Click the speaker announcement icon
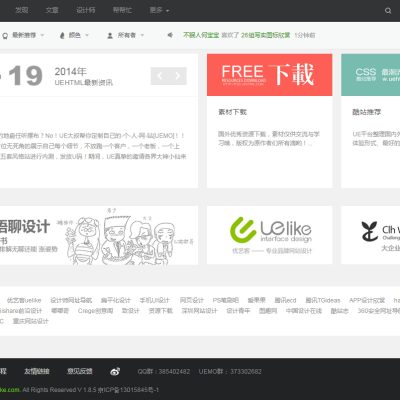400x400 pixels. 170,35
